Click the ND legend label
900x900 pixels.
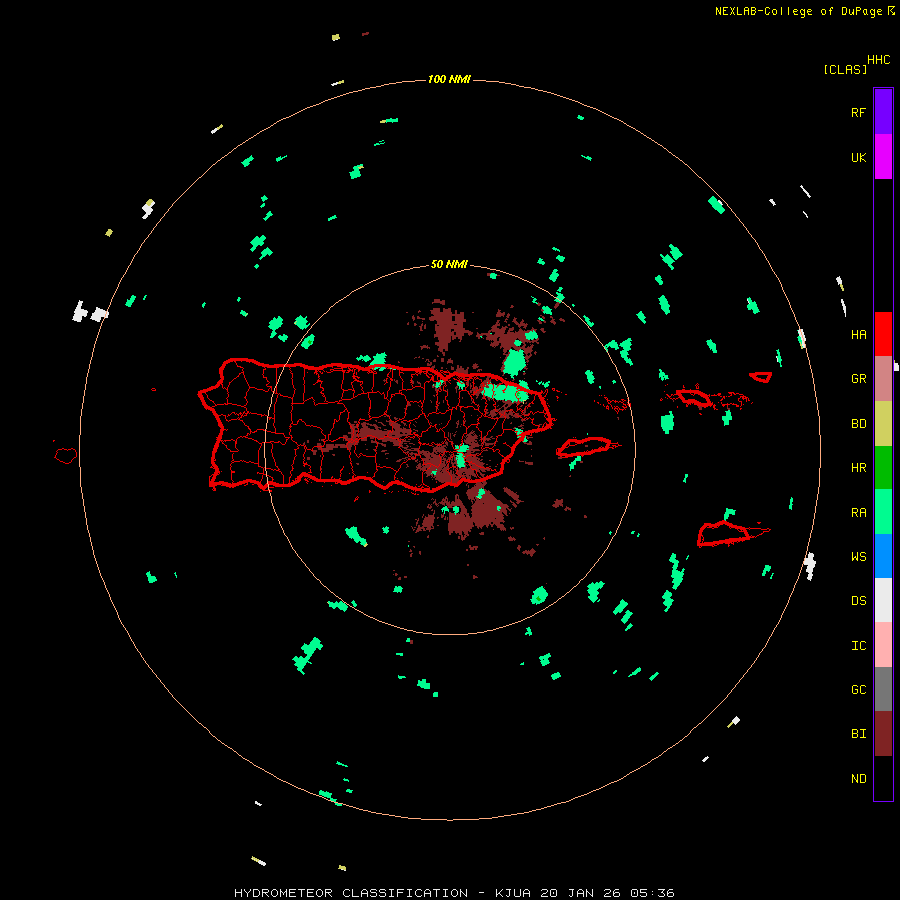(x=858, y=779)
